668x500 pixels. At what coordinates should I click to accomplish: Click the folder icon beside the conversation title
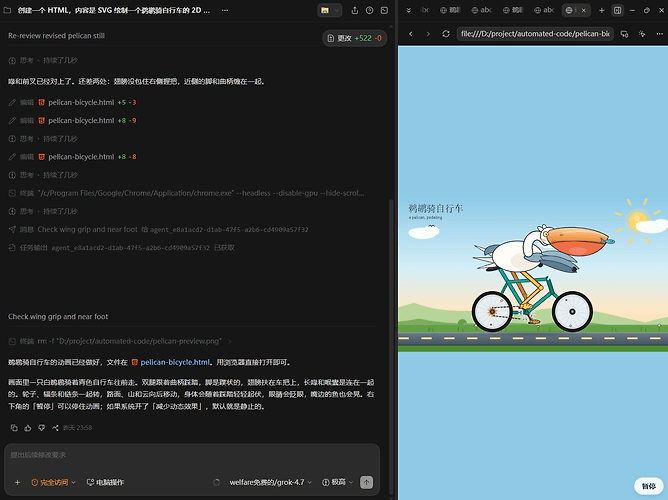[x=7, y=10]
